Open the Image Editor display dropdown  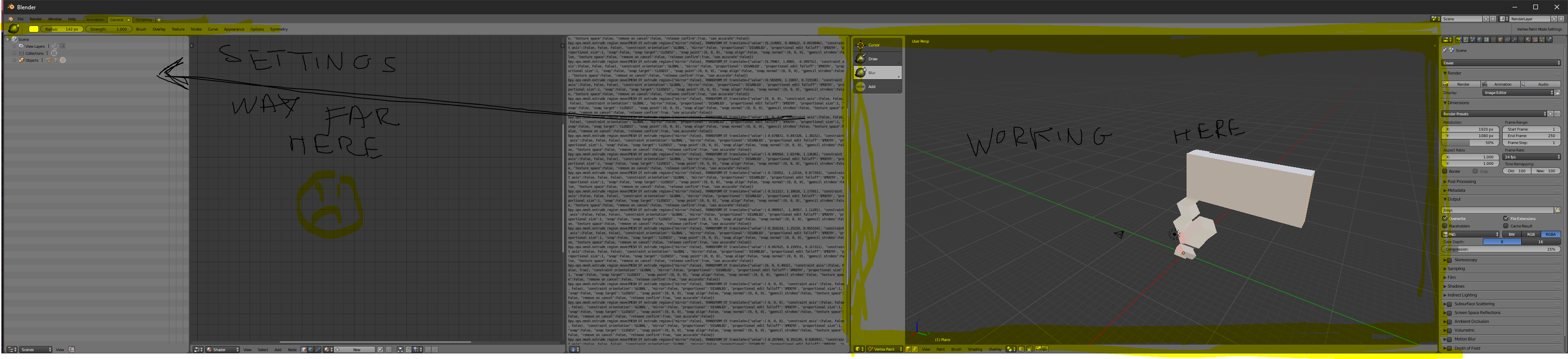pyautogui.click(x=1518, y=93)
